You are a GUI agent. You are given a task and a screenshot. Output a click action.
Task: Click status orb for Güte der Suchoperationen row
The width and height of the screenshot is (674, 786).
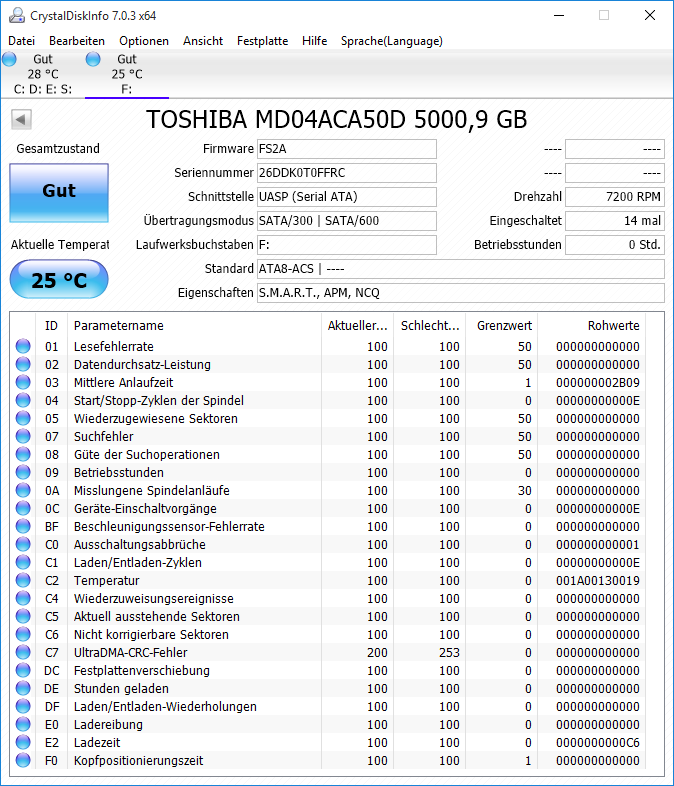(23, 455)
